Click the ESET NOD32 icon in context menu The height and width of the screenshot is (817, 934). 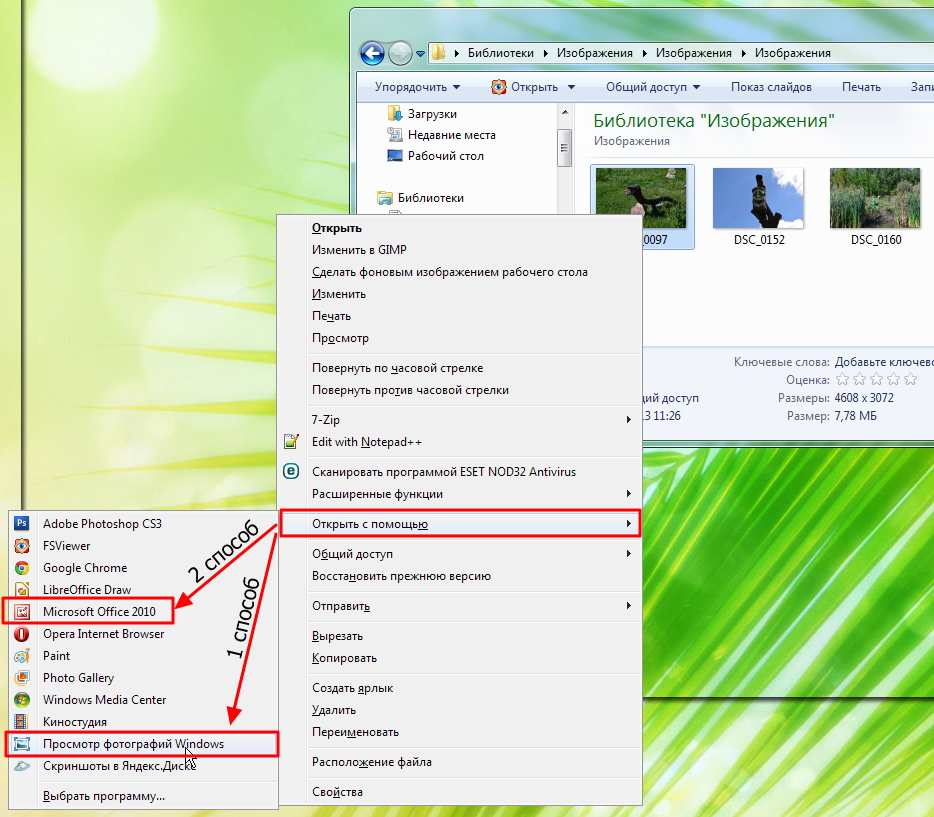click(291, 471)
